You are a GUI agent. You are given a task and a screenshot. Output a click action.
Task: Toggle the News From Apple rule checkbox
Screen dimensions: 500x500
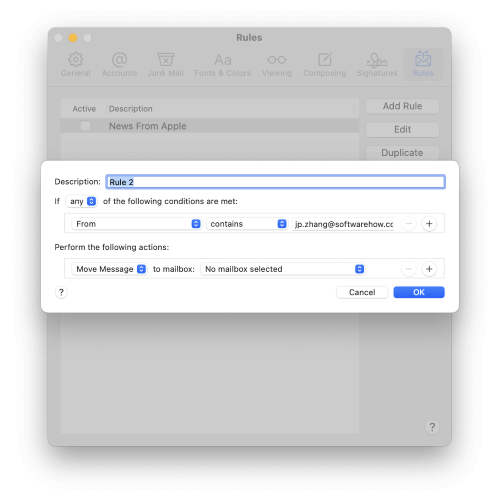[x=85, y=126]
